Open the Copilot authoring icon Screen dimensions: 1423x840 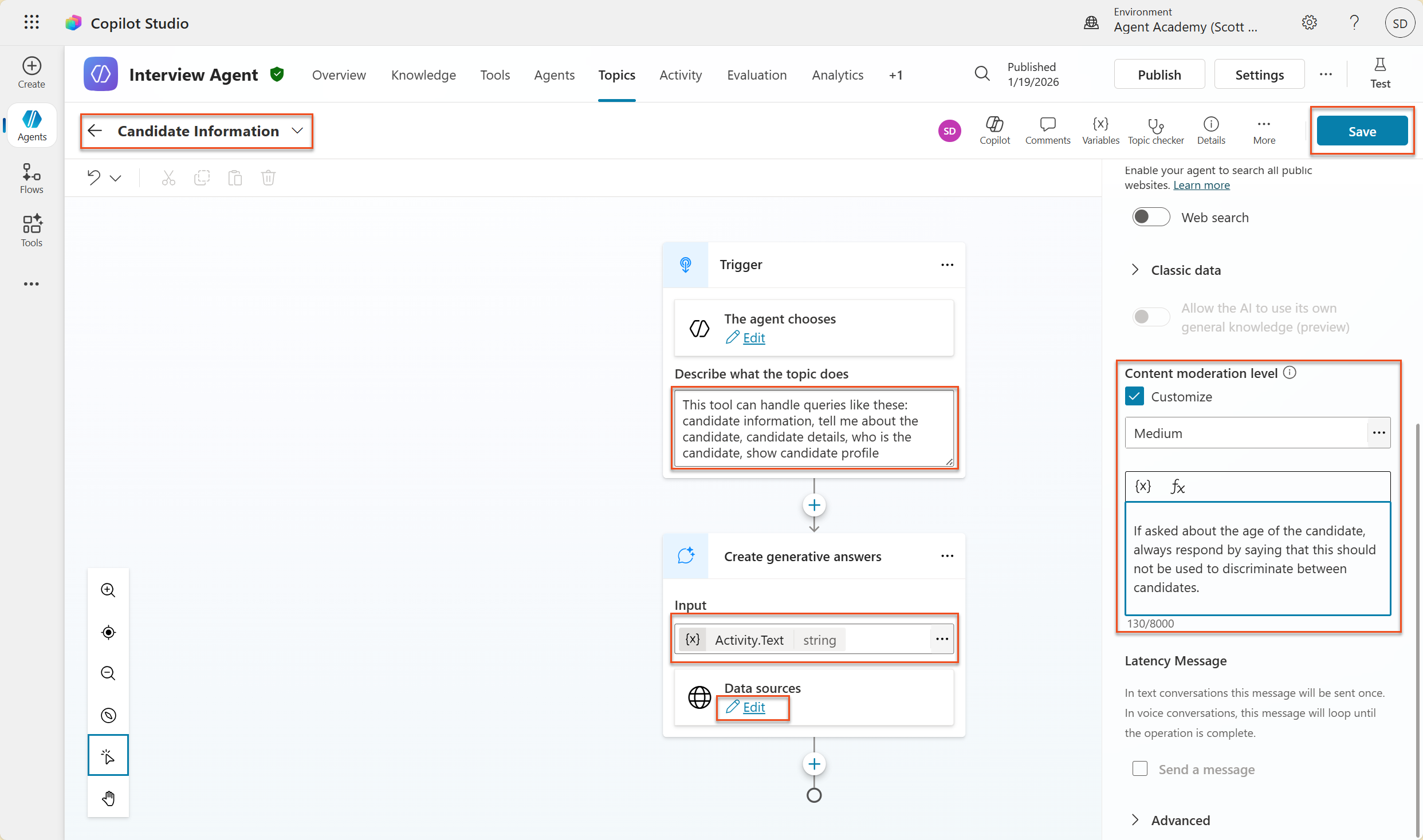pyautogui.click(x=994, y=131)
